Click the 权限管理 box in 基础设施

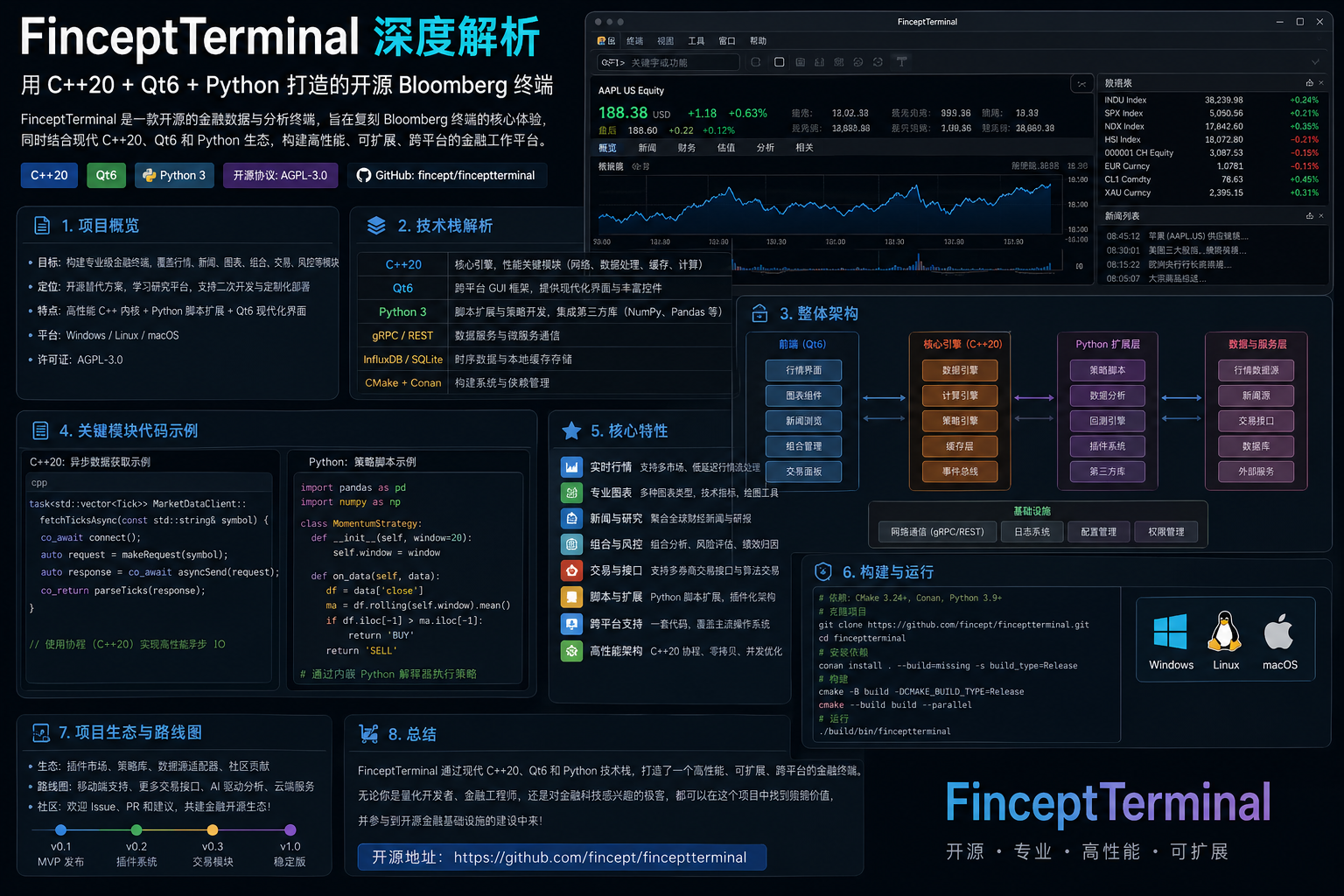point(1166,532)
